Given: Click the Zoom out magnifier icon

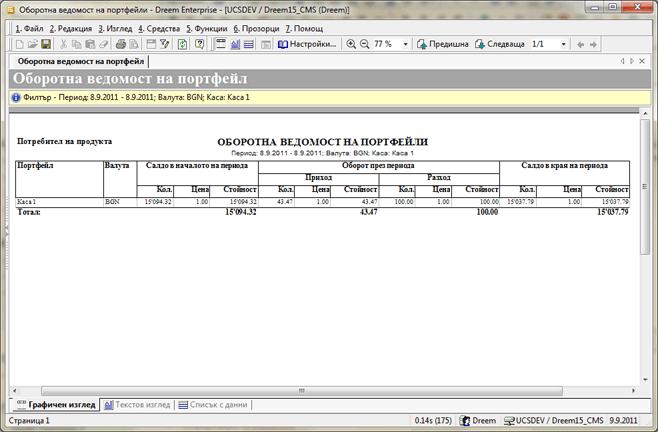Looking at the screenshot, I should (365, 44).
